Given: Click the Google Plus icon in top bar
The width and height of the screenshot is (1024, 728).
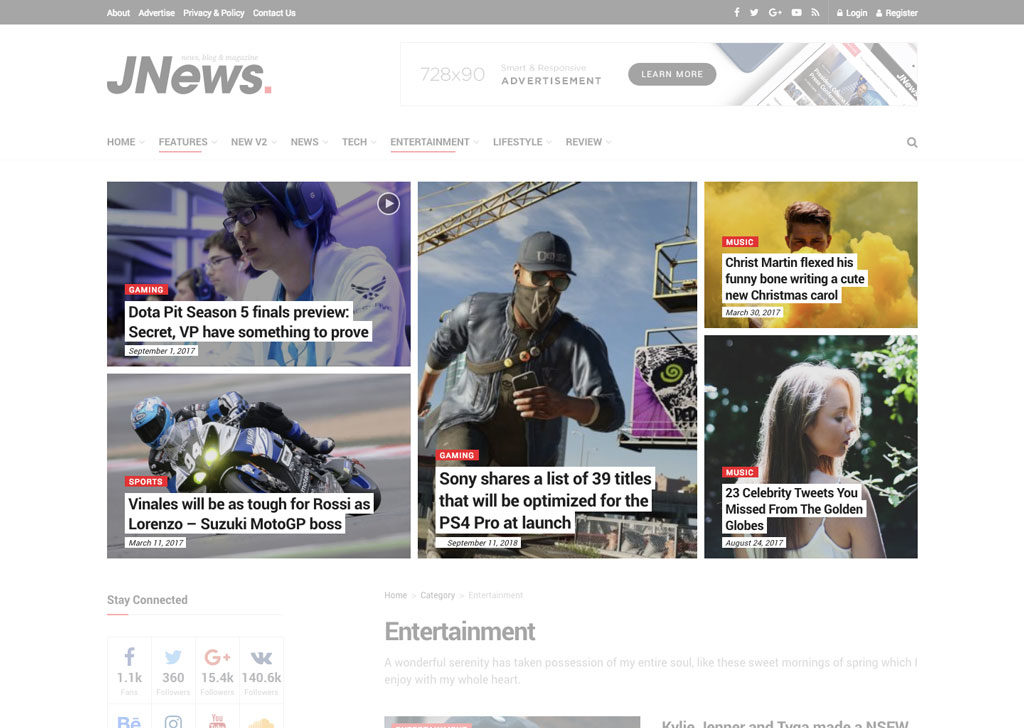Looking at the screenshot, I should click(776, 13).
